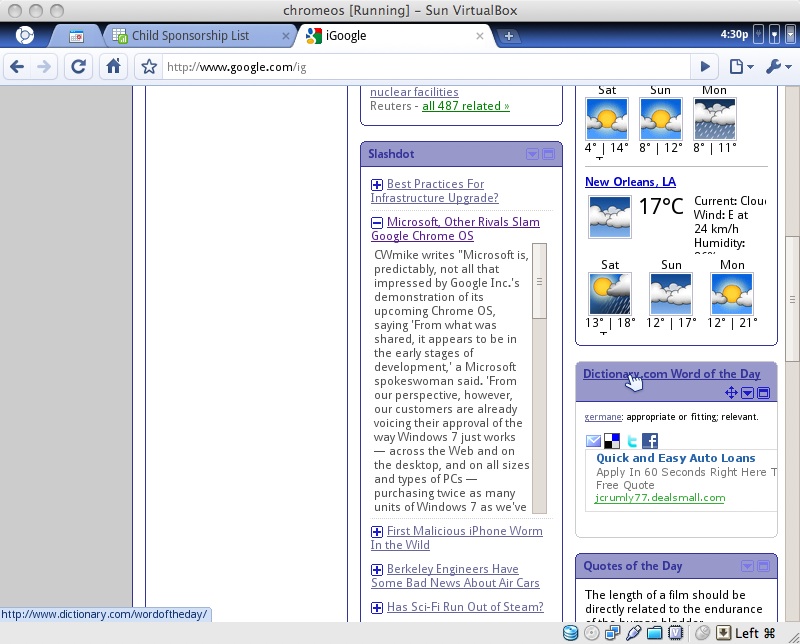
Task: Click the Go play arrow in address bar
Action: (705, 66)
